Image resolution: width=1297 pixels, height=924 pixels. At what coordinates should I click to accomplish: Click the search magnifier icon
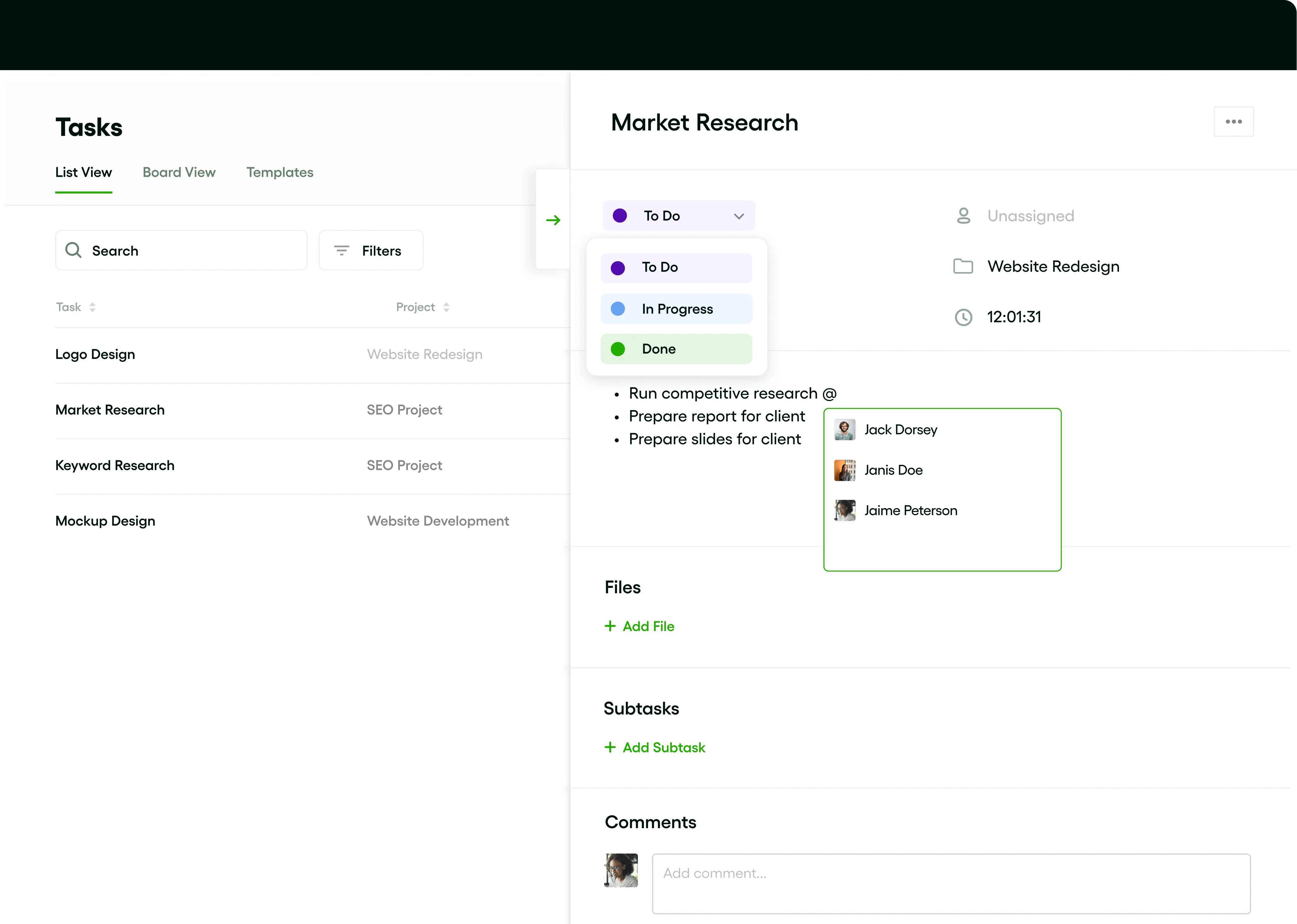pos(73,250)
